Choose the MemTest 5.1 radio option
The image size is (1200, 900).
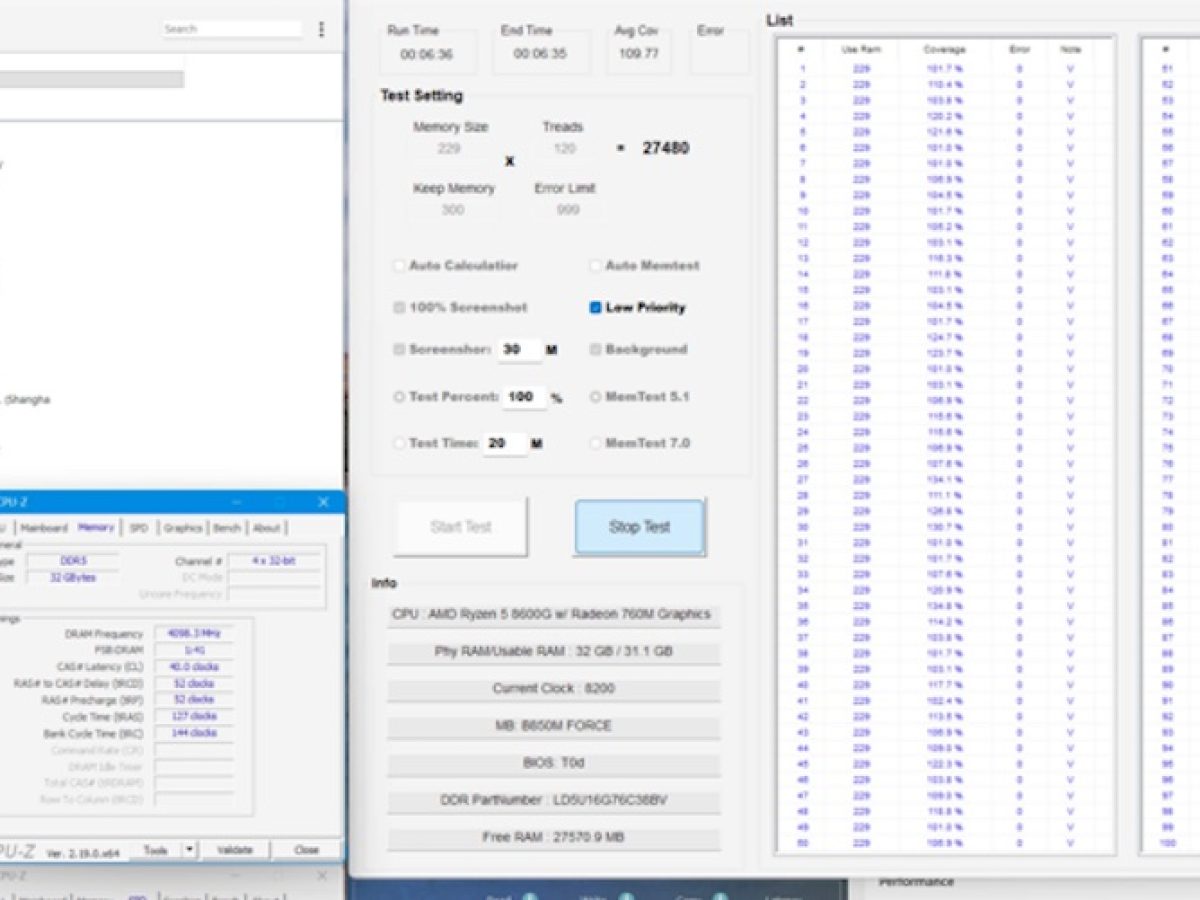pos(596,397)
